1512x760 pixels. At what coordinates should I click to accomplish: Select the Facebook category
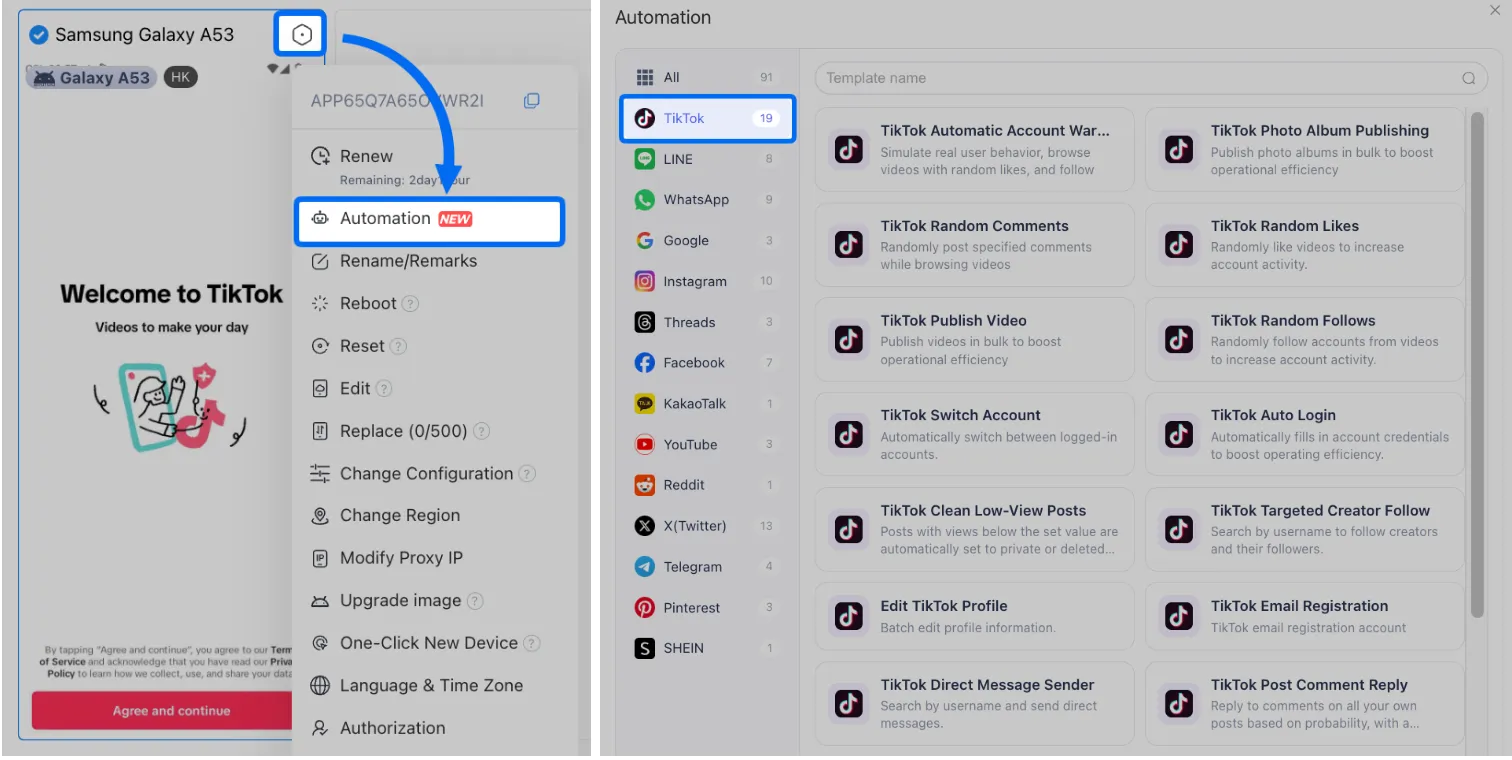click(x=706, y=363)
